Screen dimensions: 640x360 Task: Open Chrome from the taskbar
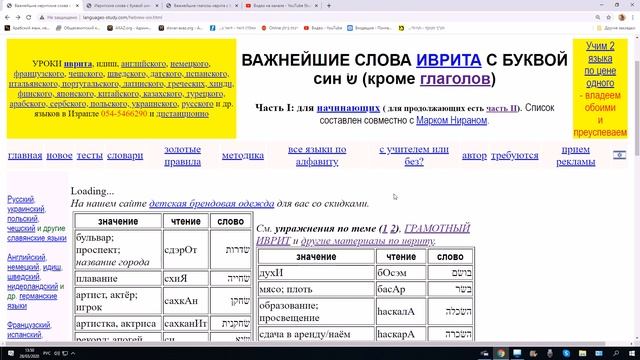point(501,353)
